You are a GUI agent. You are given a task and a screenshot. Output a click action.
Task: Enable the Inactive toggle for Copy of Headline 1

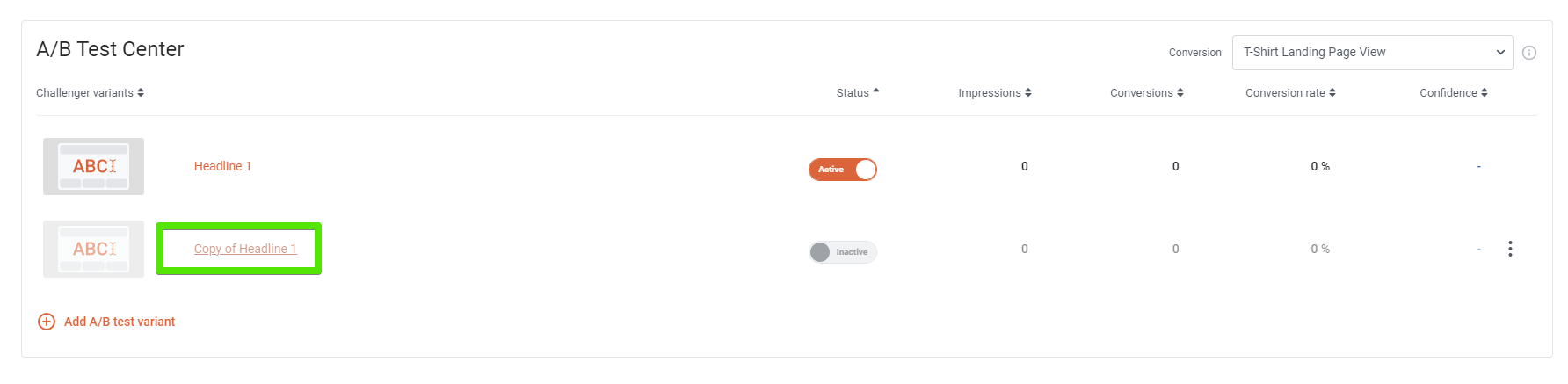tap(843, 252)
